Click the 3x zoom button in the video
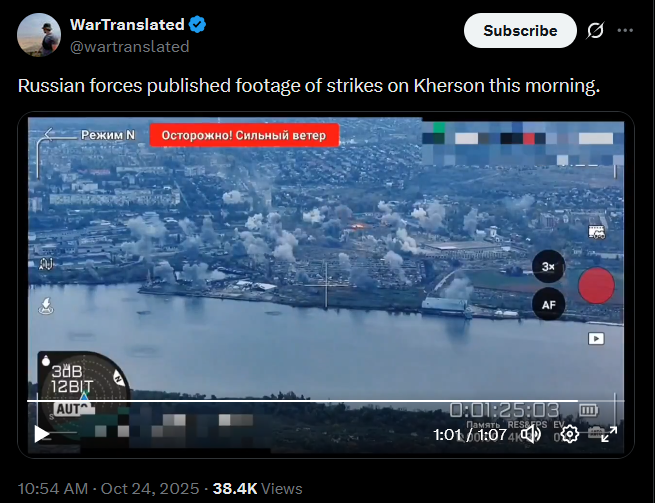Screen dimensions: 655x503 point(548,267)
